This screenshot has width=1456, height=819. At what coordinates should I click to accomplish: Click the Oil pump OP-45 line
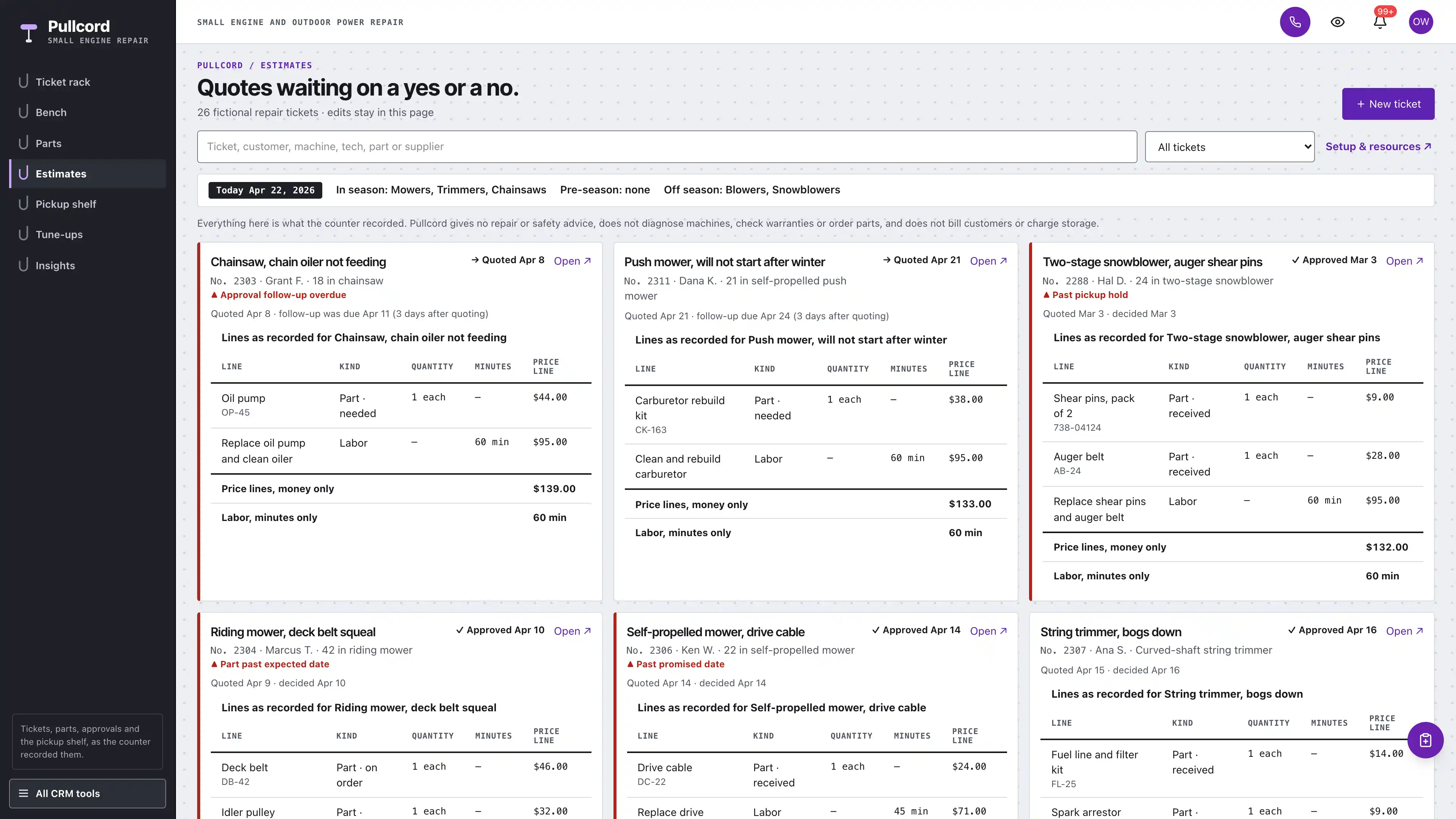click(401, 405)
